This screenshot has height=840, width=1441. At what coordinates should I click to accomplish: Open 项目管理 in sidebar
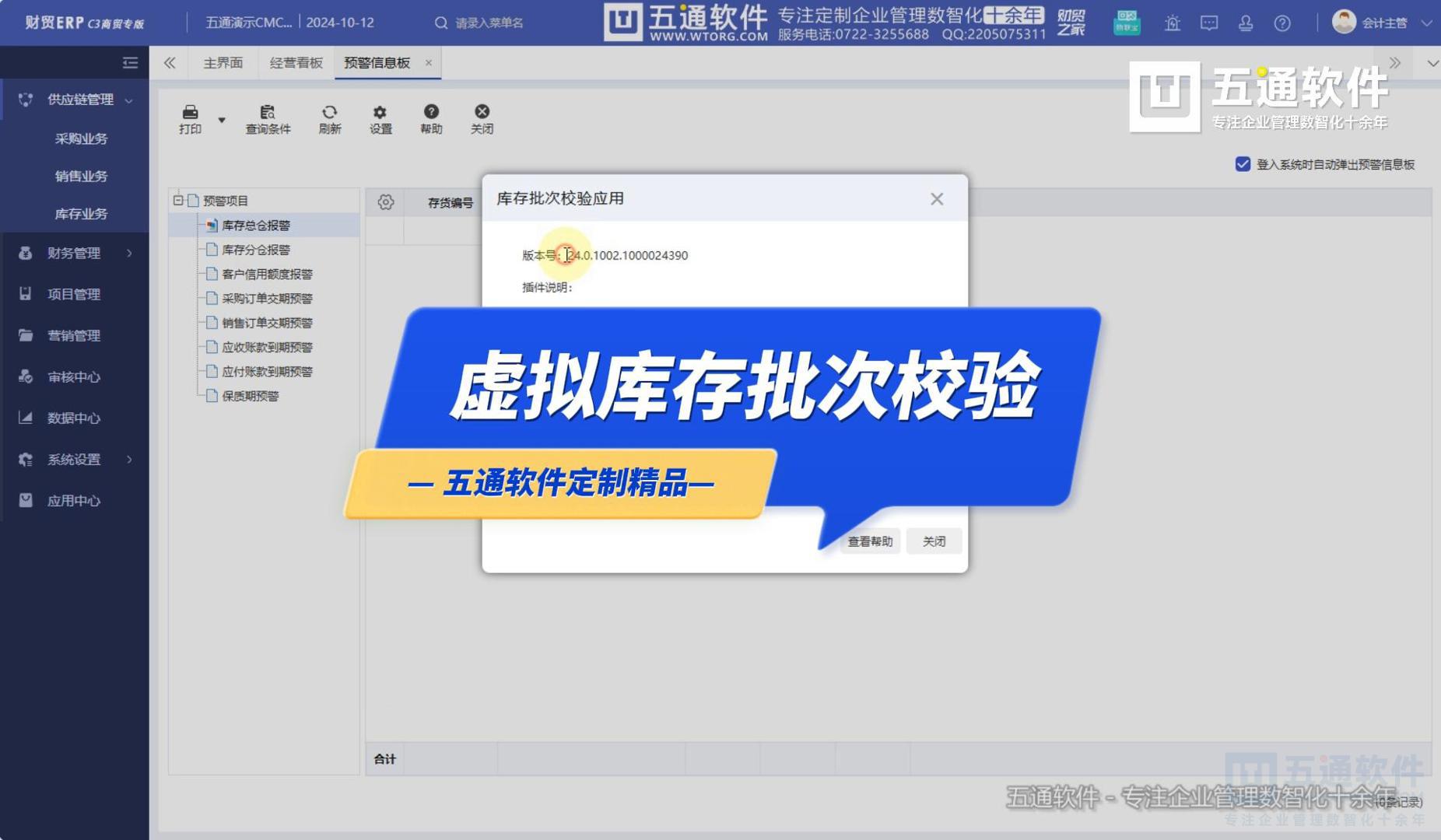pyautogui.click(x=75, y=294)
